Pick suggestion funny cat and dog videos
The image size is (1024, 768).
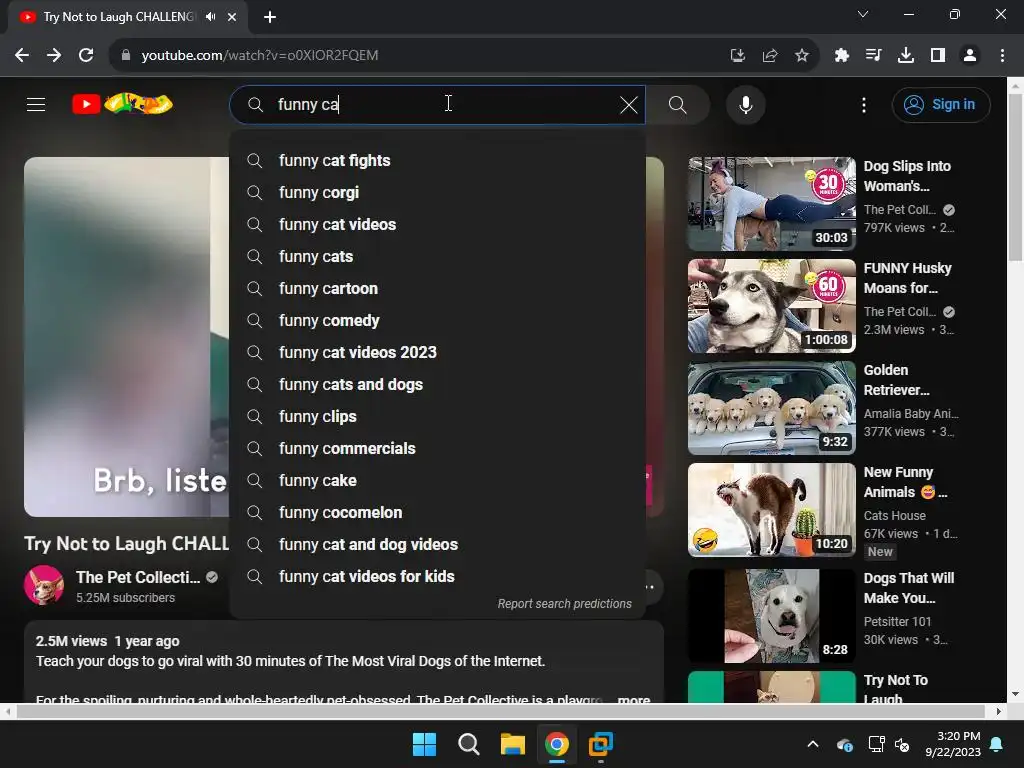pyautogui.click(x=438, y=545)
